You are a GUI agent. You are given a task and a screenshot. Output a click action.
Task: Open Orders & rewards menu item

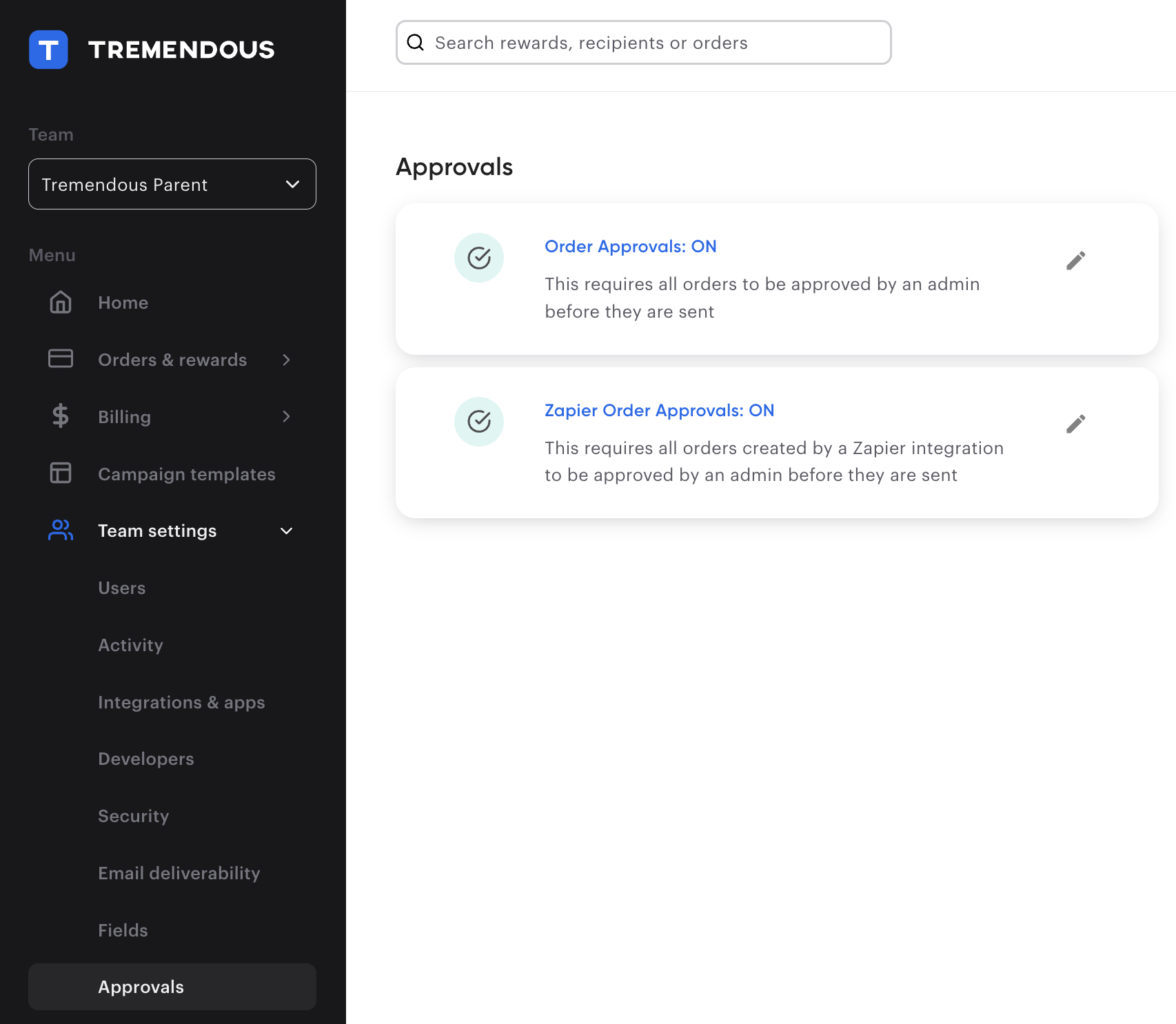[x=172, y=360]
